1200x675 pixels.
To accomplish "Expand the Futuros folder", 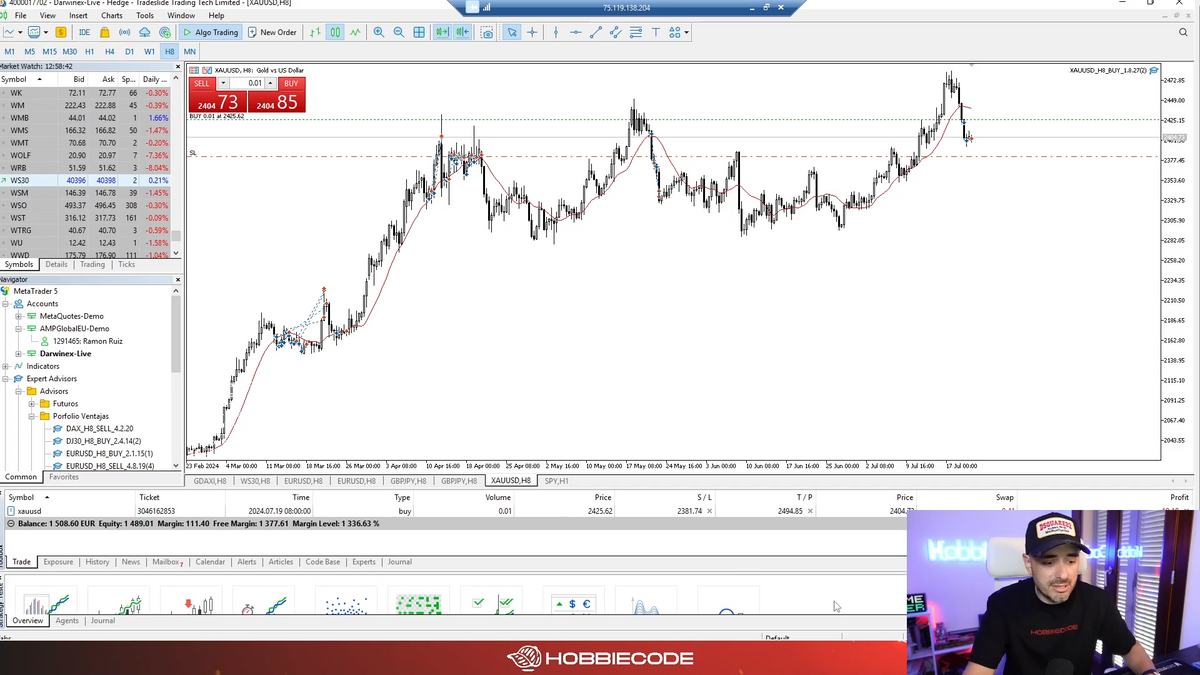I will point(32,404).
